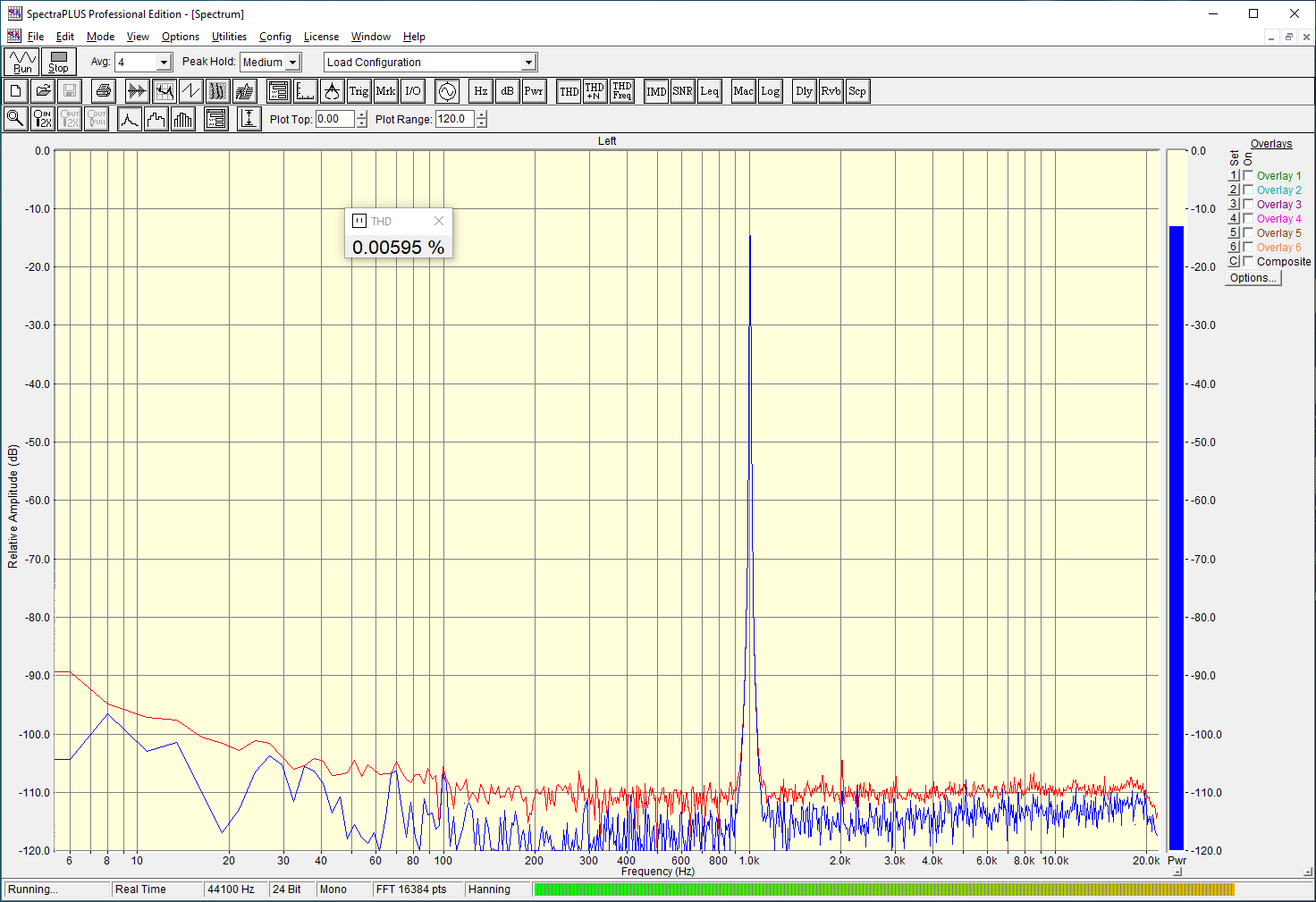Open the License menu
1316x902 pixels.
point(321,37)
